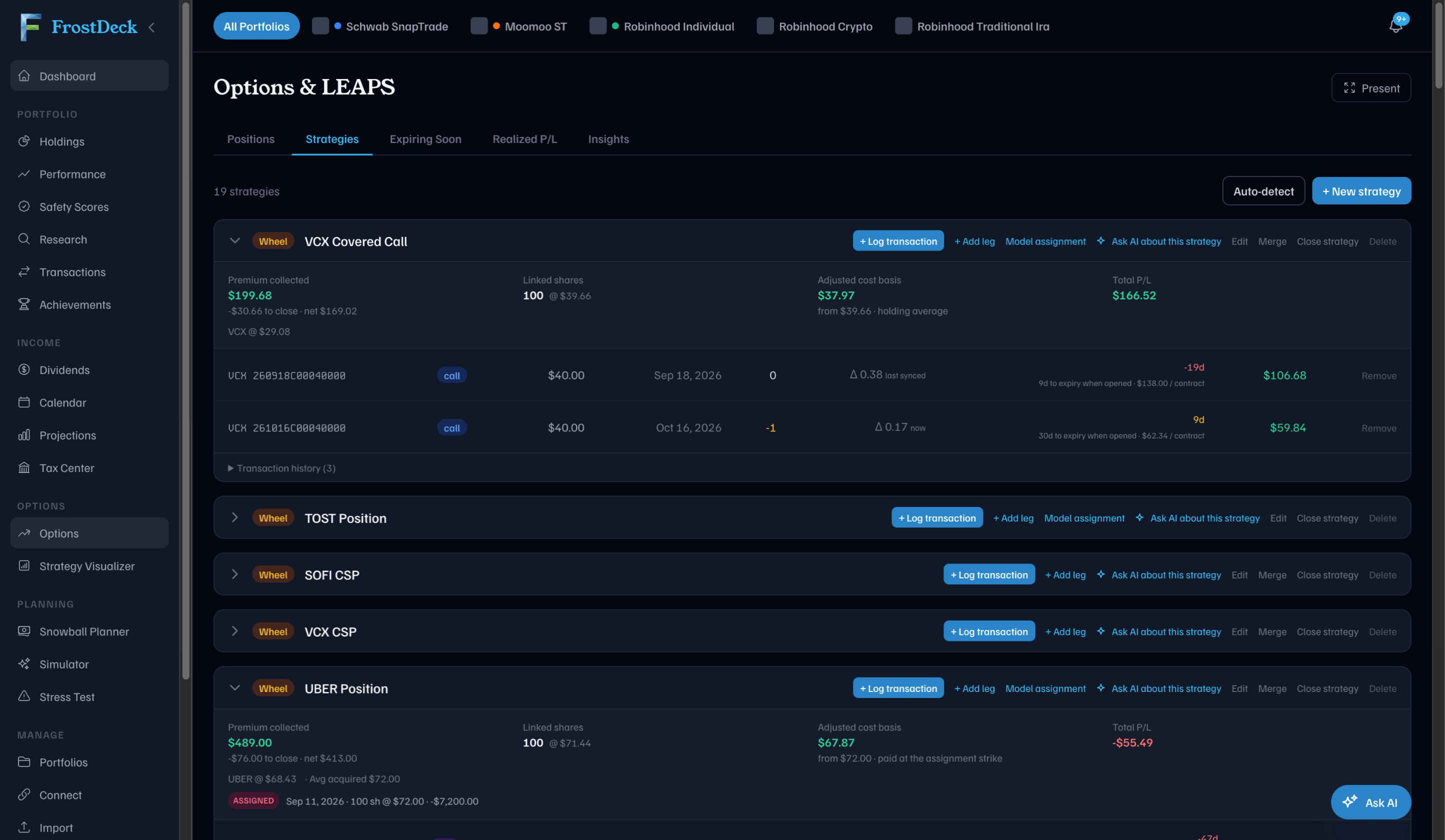Click the Auto-detect button
Image resolution: width=1445 pixels, height=840 pixels.
1263,191
